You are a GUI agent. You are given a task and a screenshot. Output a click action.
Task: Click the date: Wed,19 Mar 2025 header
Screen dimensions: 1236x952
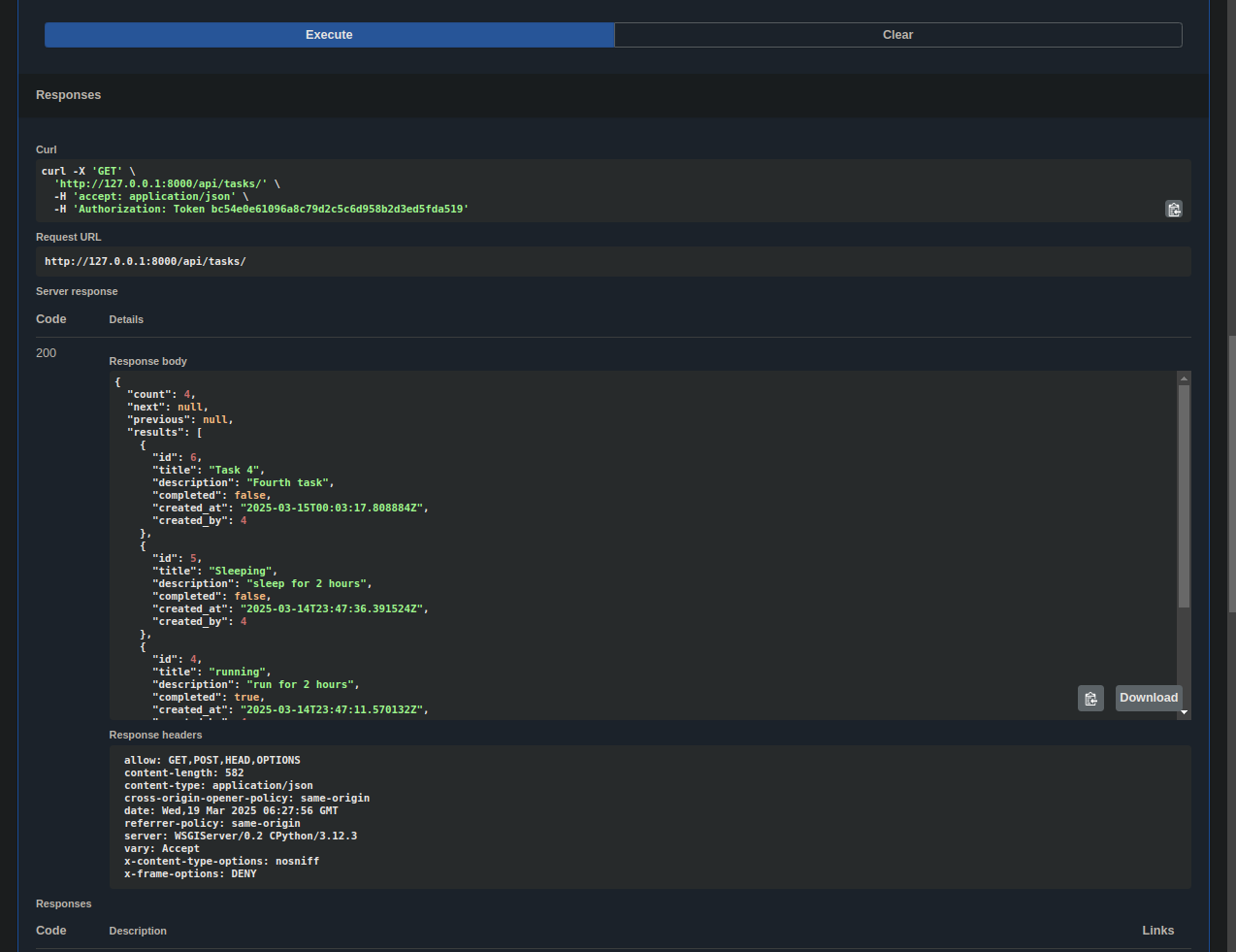pos(231,811)
